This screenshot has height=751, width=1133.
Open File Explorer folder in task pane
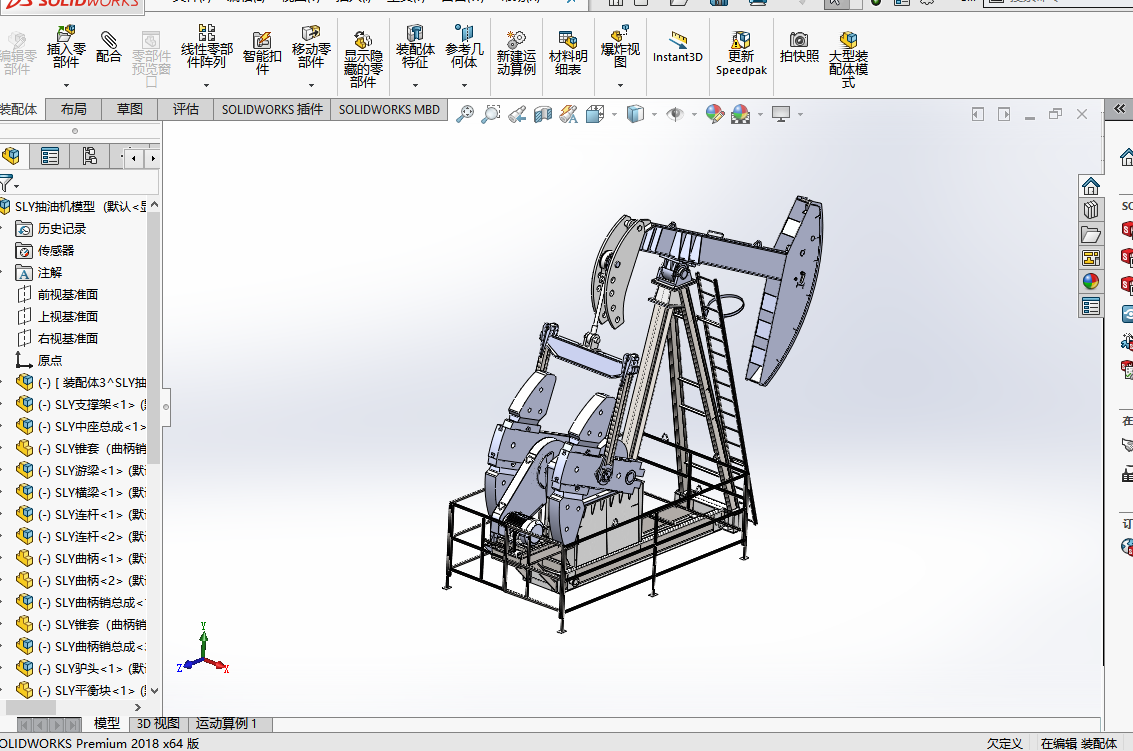(1091, 234)
